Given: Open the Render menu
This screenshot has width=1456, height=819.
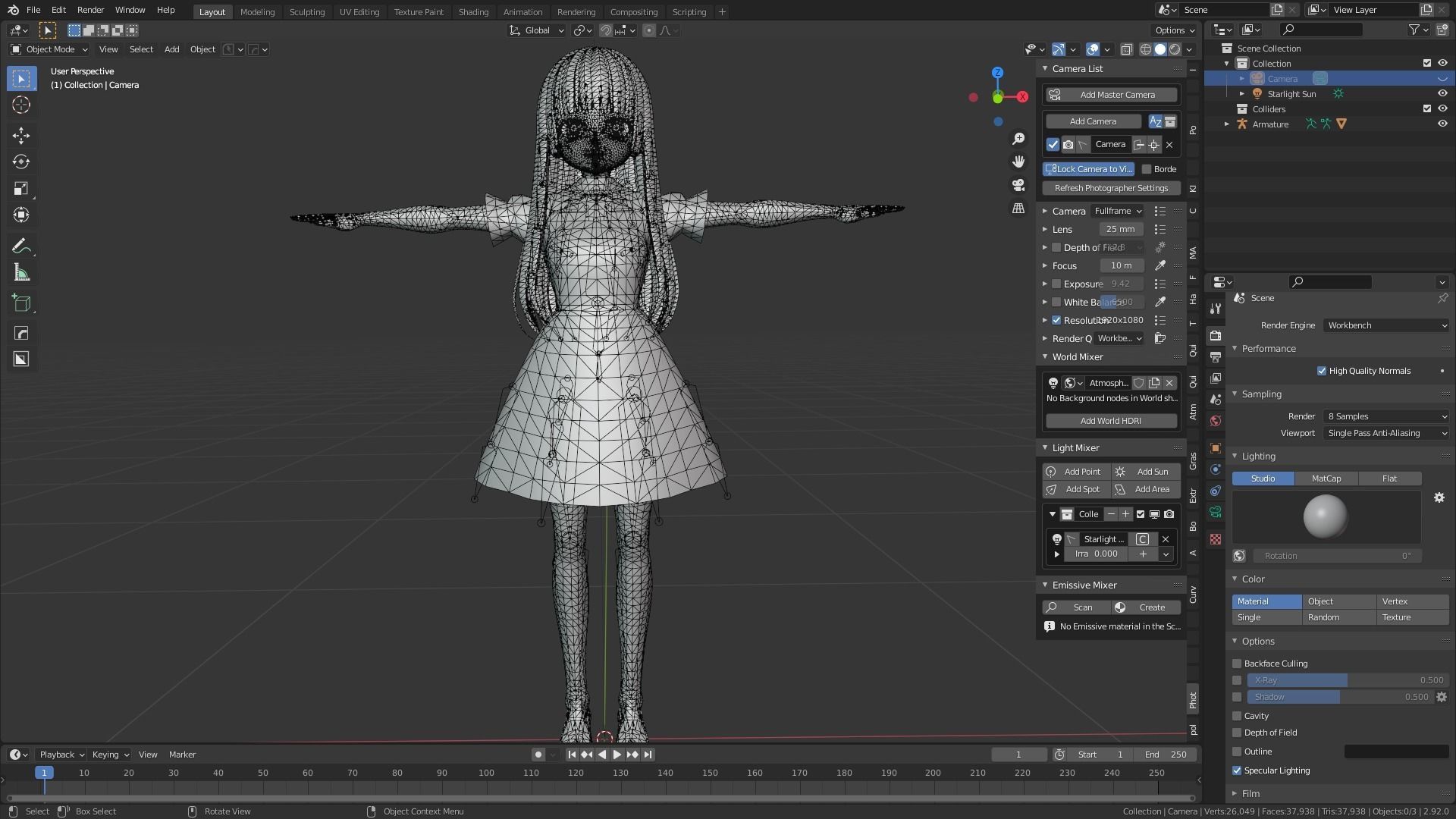Looking at the screenshot, I should coord(90,10).
